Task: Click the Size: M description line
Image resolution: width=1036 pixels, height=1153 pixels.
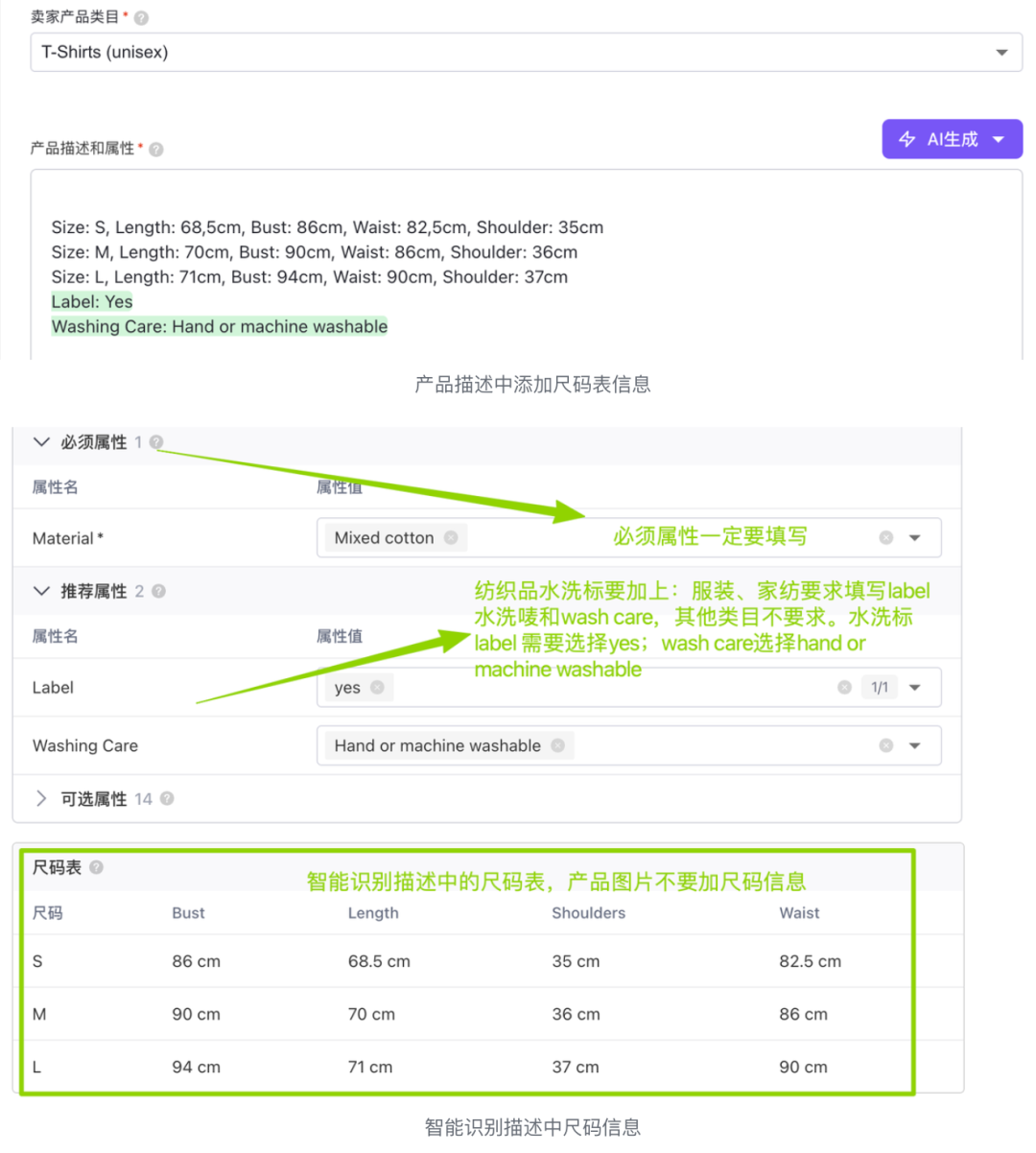Action: 315,252
